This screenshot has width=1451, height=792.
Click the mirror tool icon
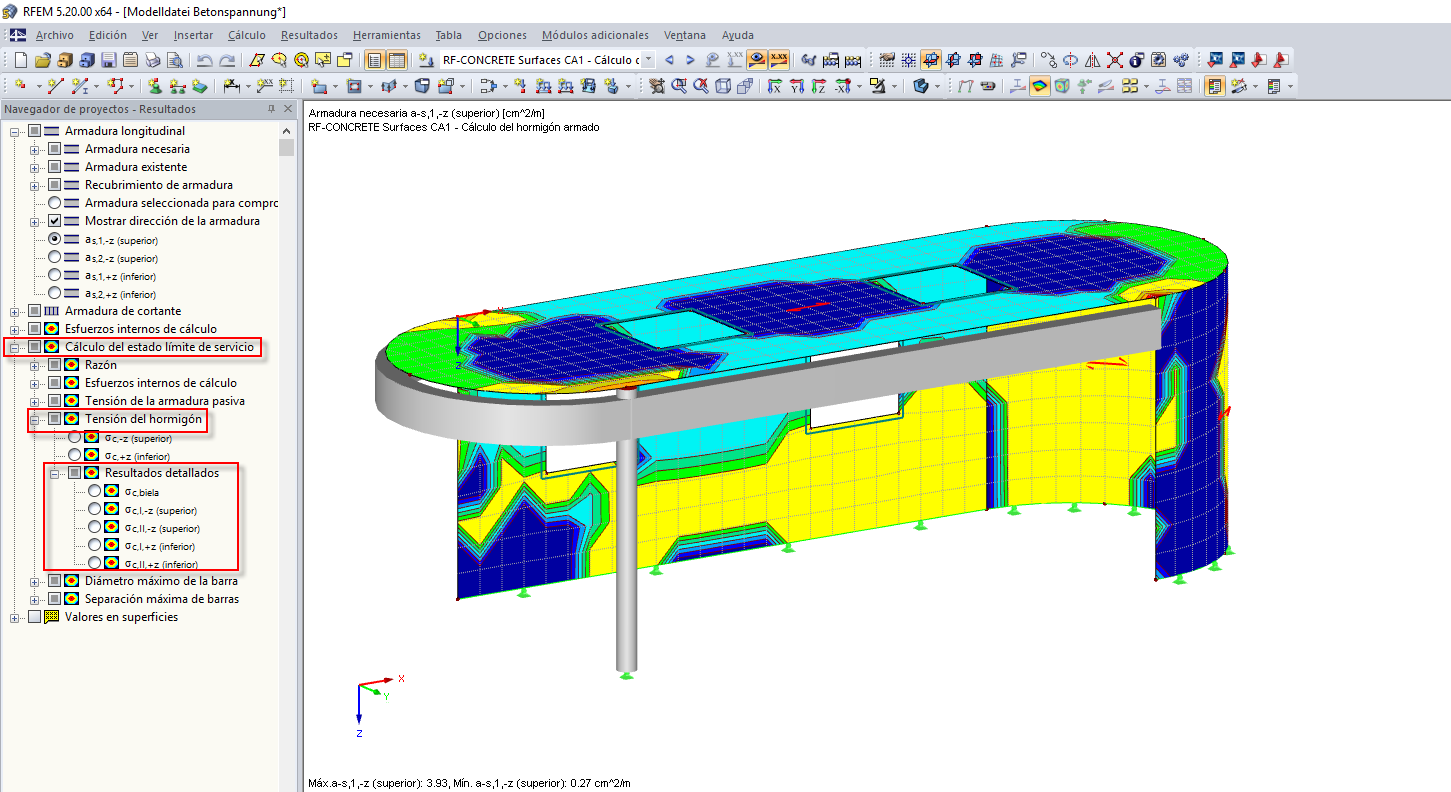pyautogui.click(x=1092, y=60)
